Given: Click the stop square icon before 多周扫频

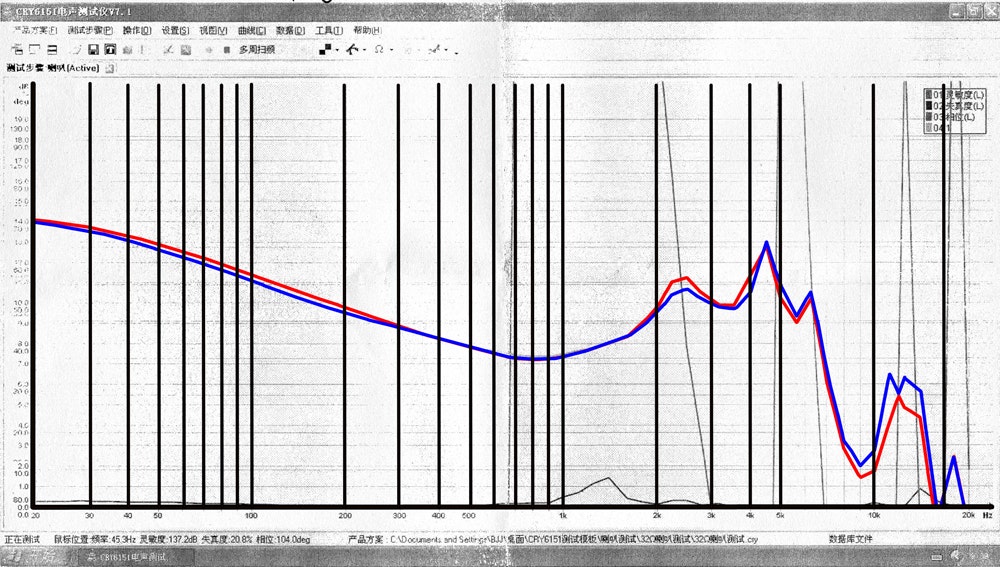Looking at the screenshot, I should point(227,49).
